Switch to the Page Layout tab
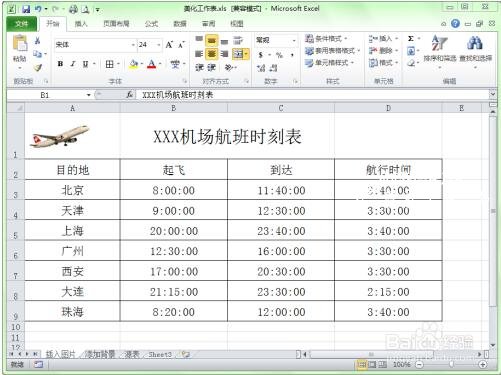The image size is (501, 375). tap(116, 24)
